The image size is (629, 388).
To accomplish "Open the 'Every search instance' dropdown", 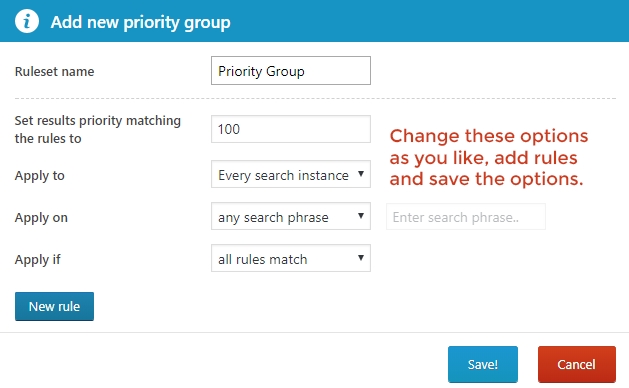I will coord(291,175).
